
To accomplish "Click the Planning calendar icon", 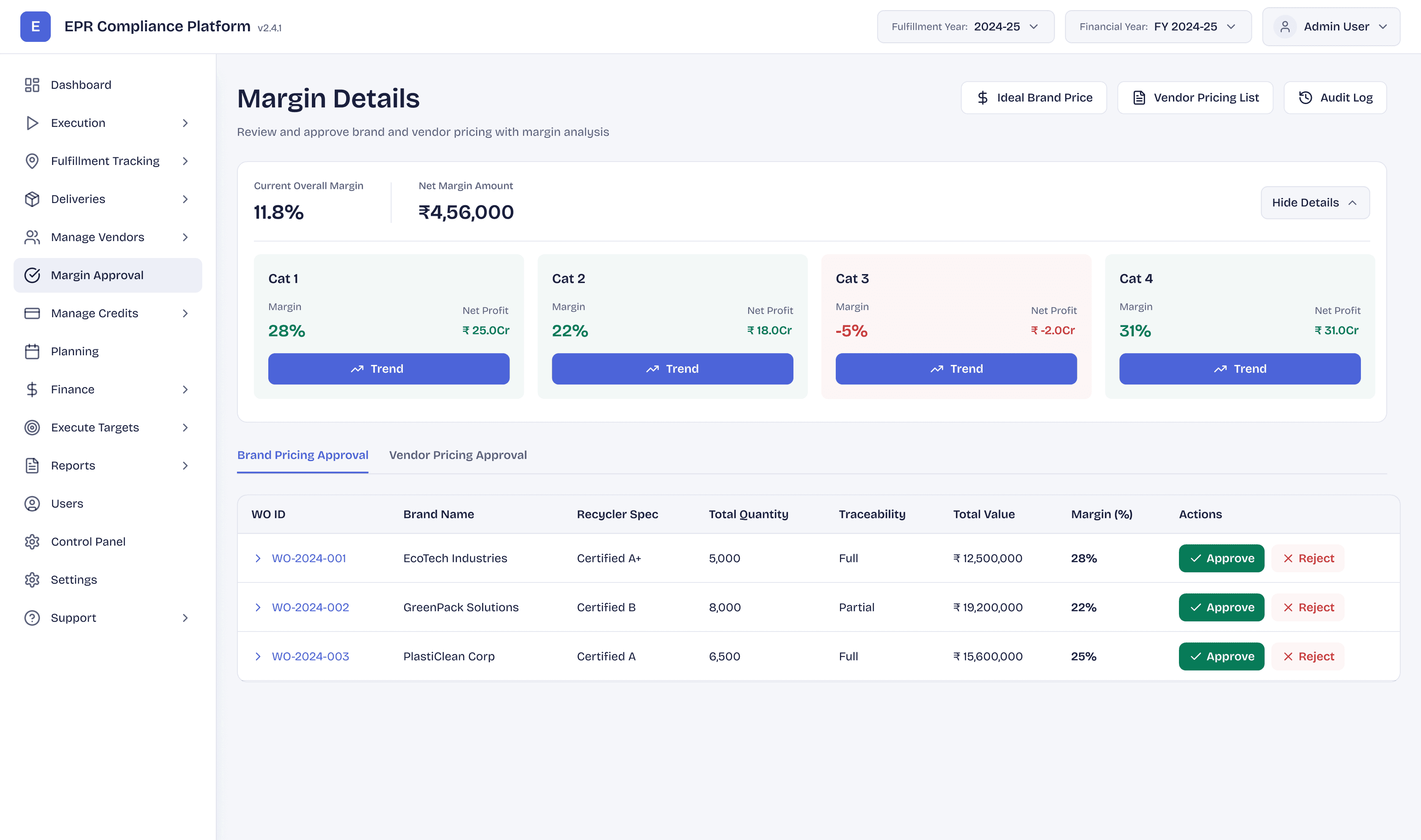I will (32, 351).
